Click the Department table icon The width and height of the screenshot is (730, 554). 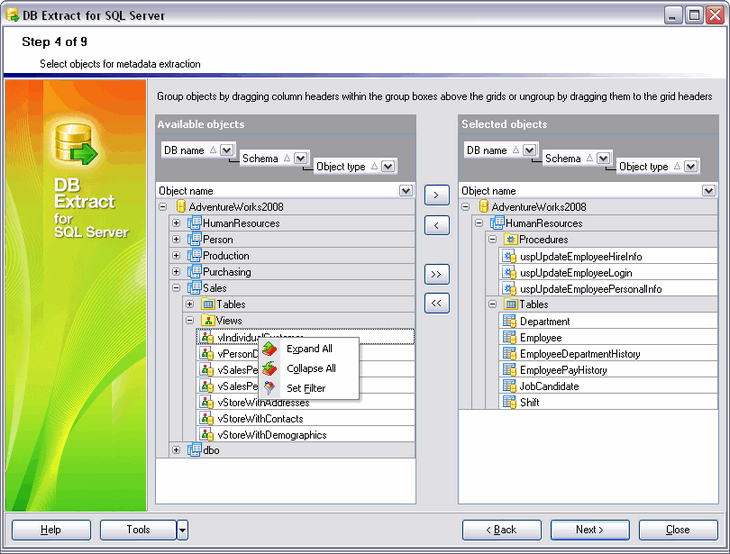point(510,322)
